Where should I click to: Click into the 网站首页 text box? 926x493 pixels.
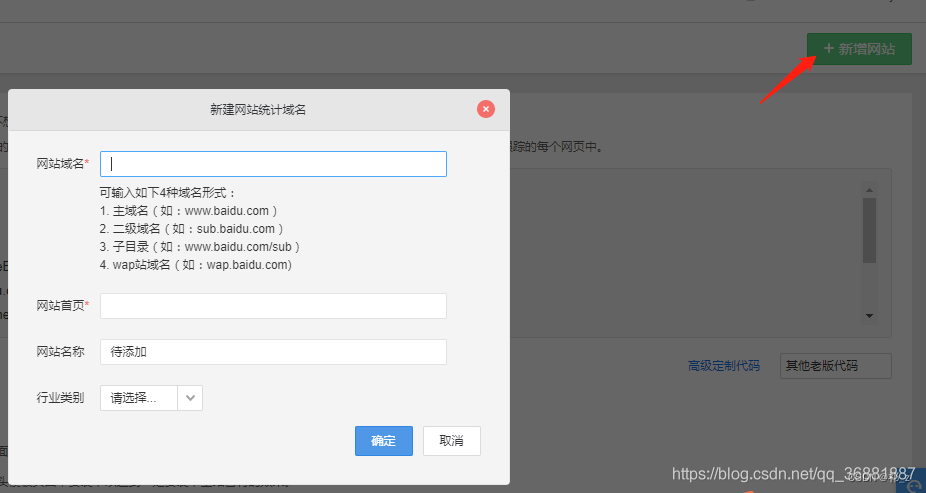273,306
